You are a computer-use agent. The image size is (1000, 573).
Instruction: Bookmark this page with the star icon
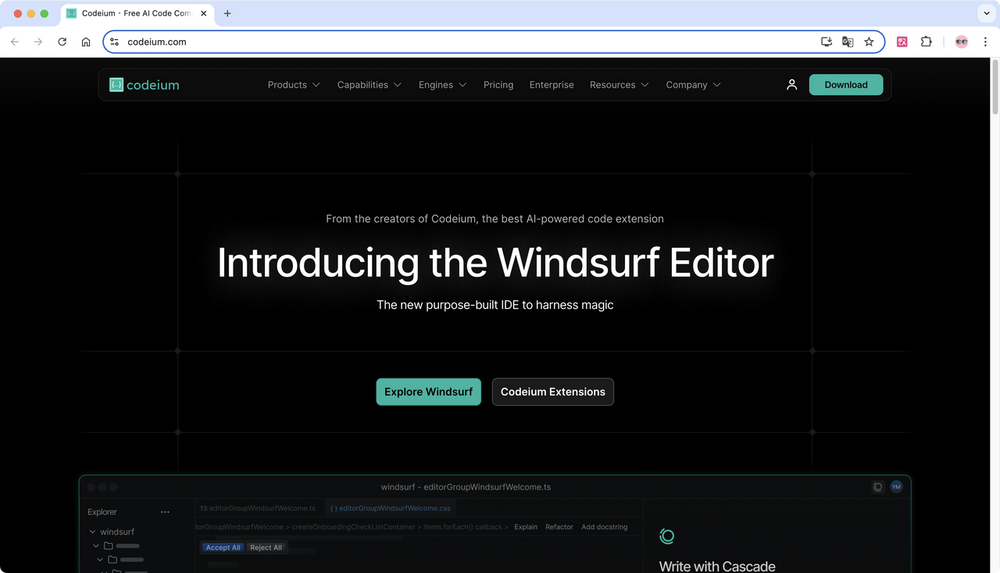869,42
